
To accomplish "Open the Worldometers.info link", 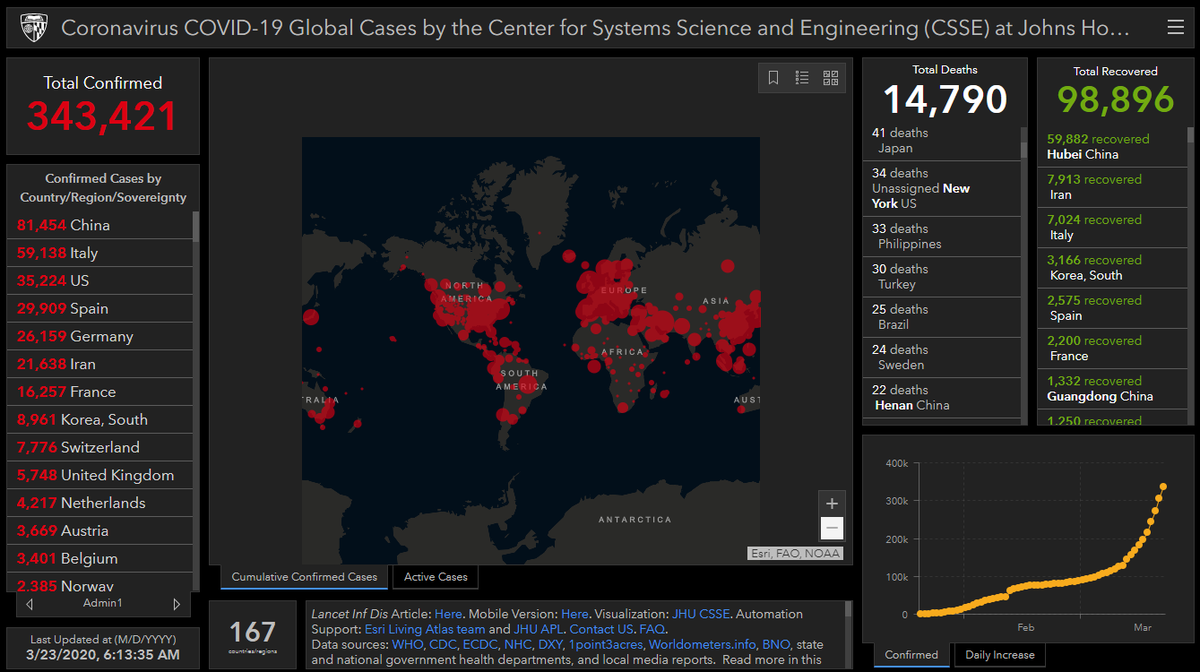I will (x=703, y=644).
